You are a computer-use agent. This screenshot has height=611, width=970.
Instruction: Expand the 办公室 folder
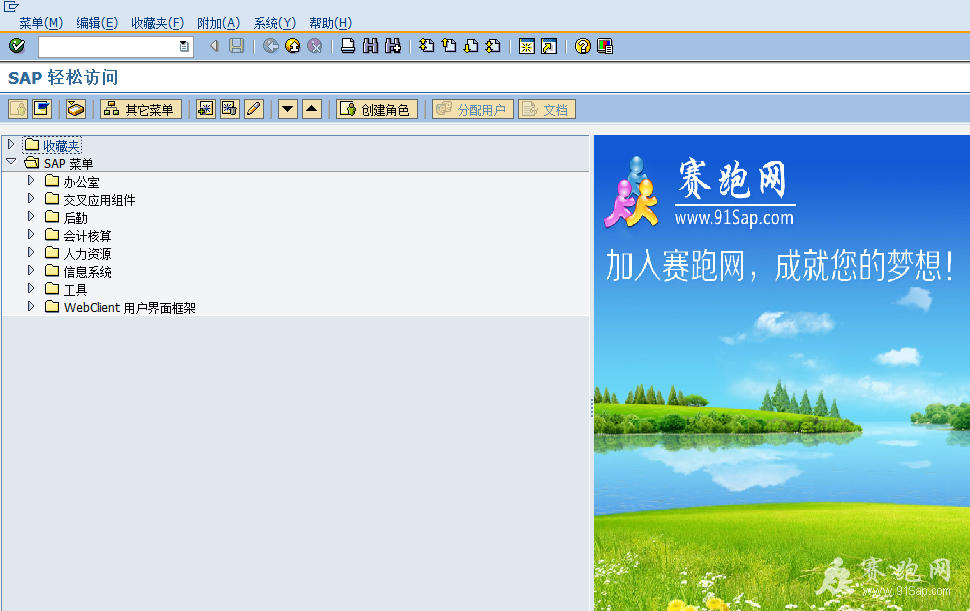pyautogui.click(x=31, y=180)
